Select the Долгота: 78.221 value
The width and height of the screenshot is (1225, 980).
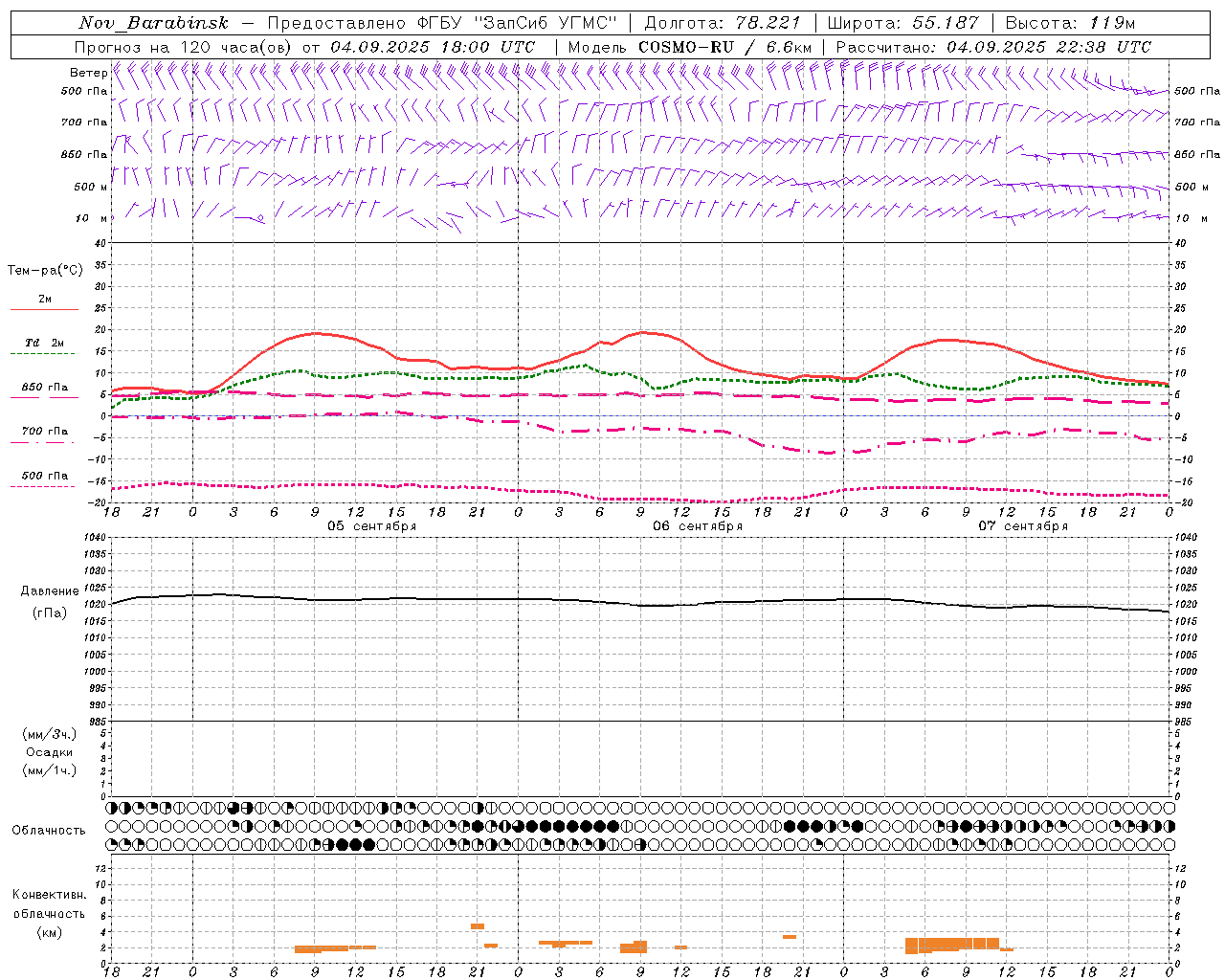click(723, 23)
